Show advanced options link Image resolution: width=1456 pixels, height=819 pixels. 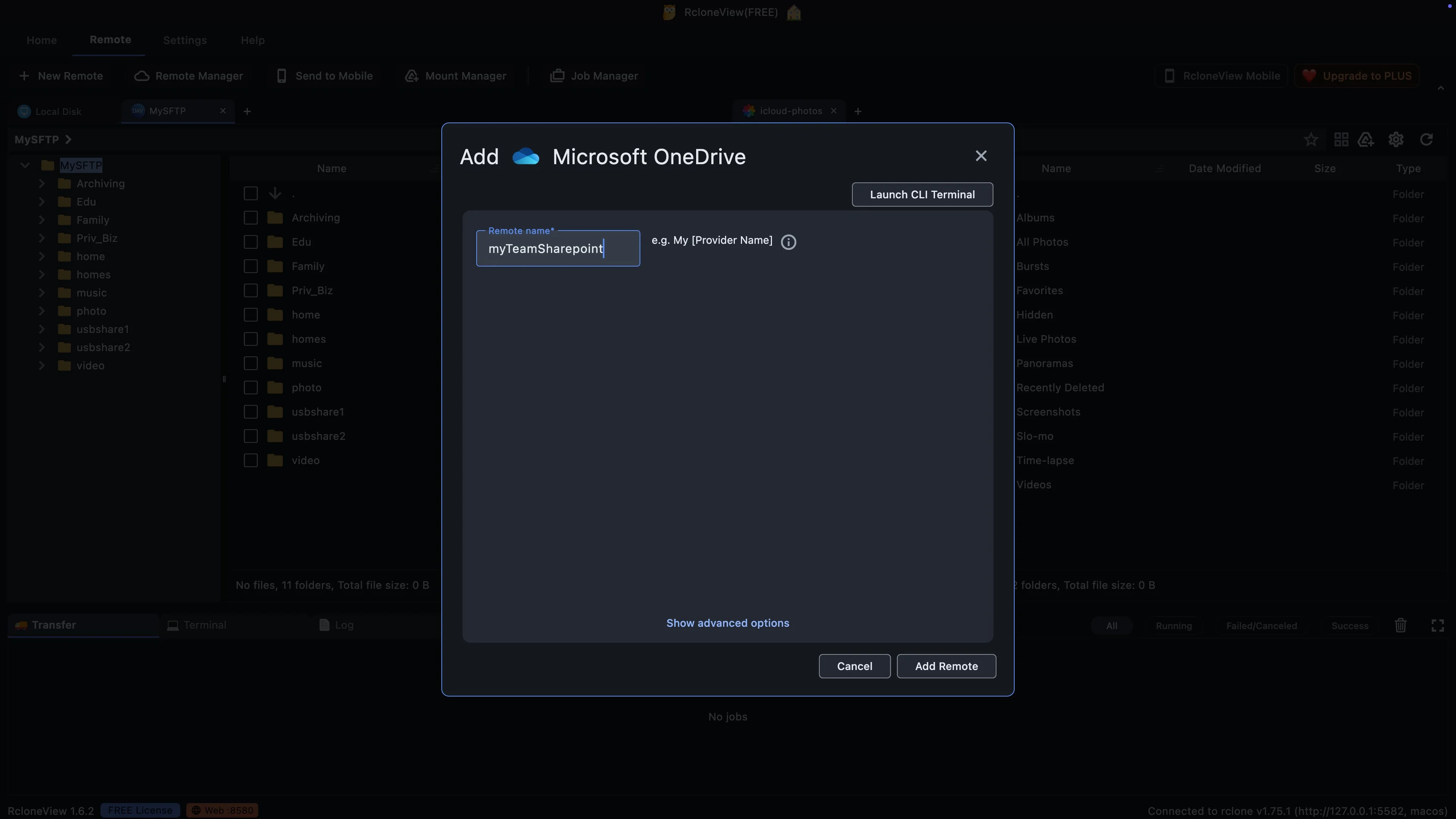[728, 623]
